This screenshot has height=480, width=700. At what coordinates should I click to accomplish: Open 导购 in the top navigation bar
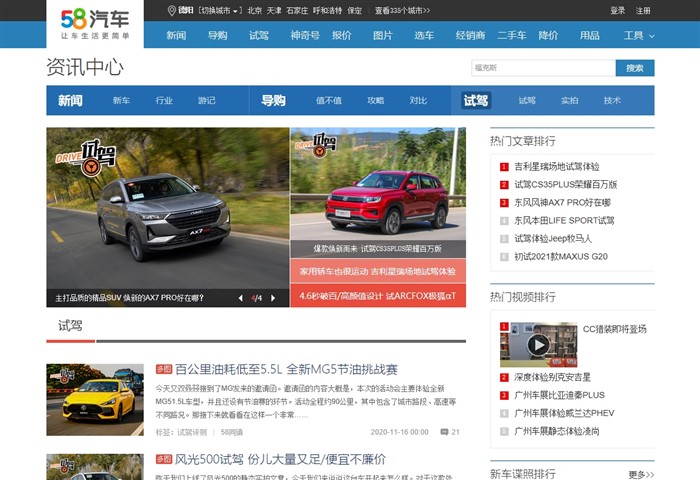pyautogui.click(x=217, y=35)
